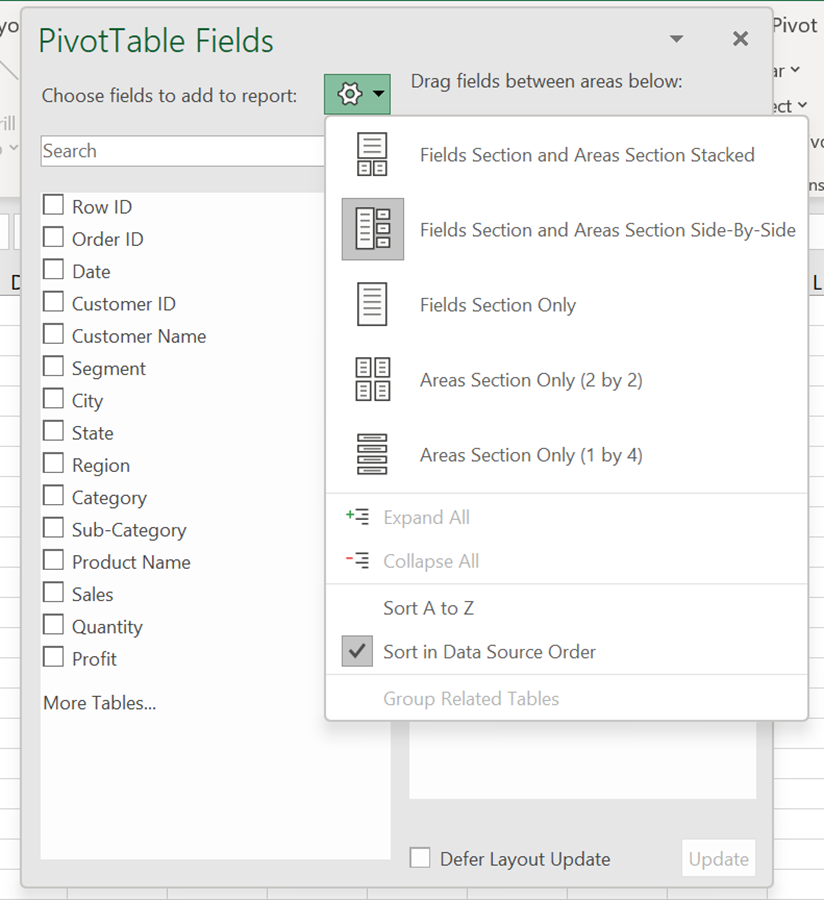Open the Tools dropdown arrow beside the gear
824x900 pixels.
[378, 95]
